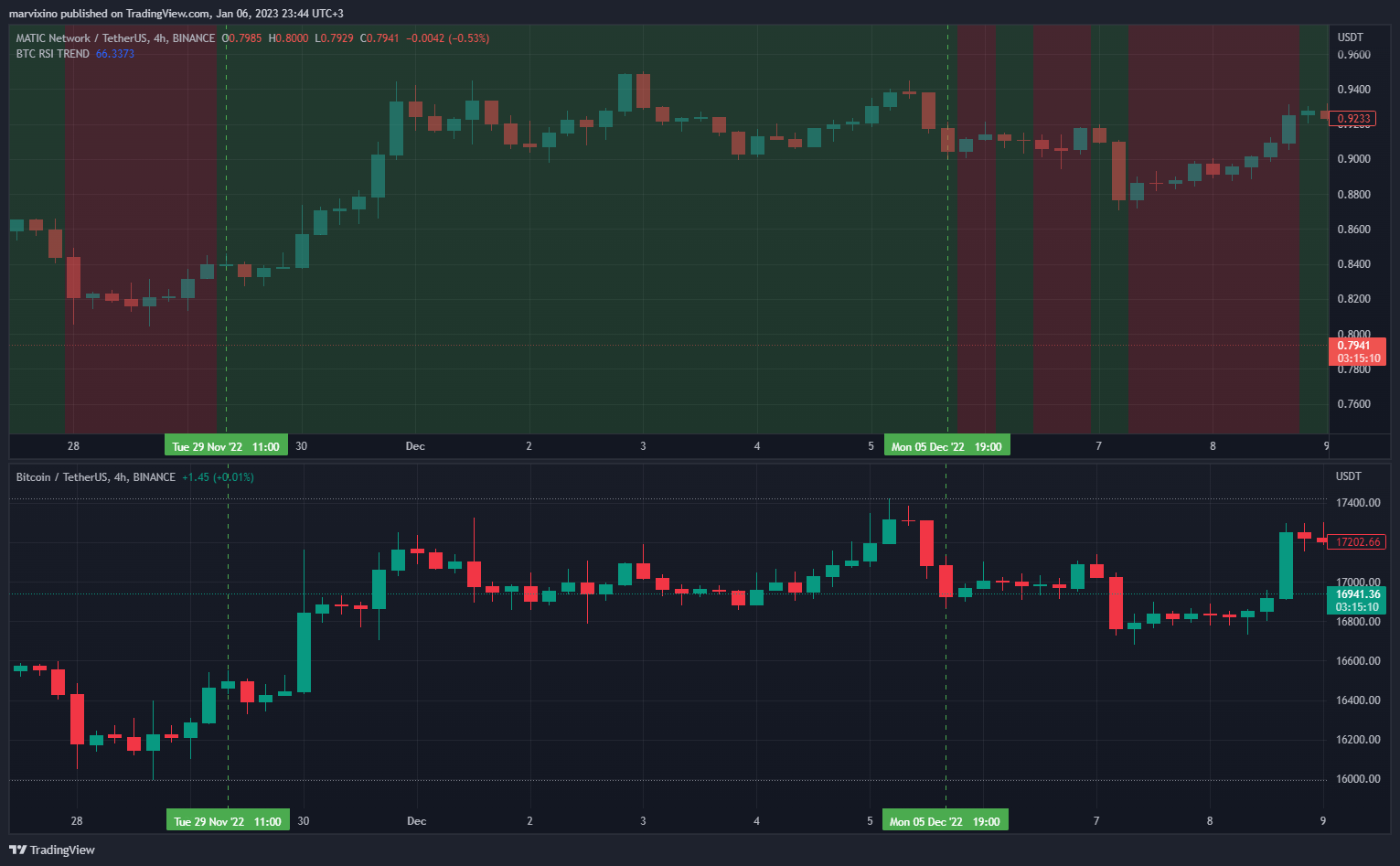Click the 8 date label on MATIC time axis
Screen dimensions: 1400x866
[1213, 446]
